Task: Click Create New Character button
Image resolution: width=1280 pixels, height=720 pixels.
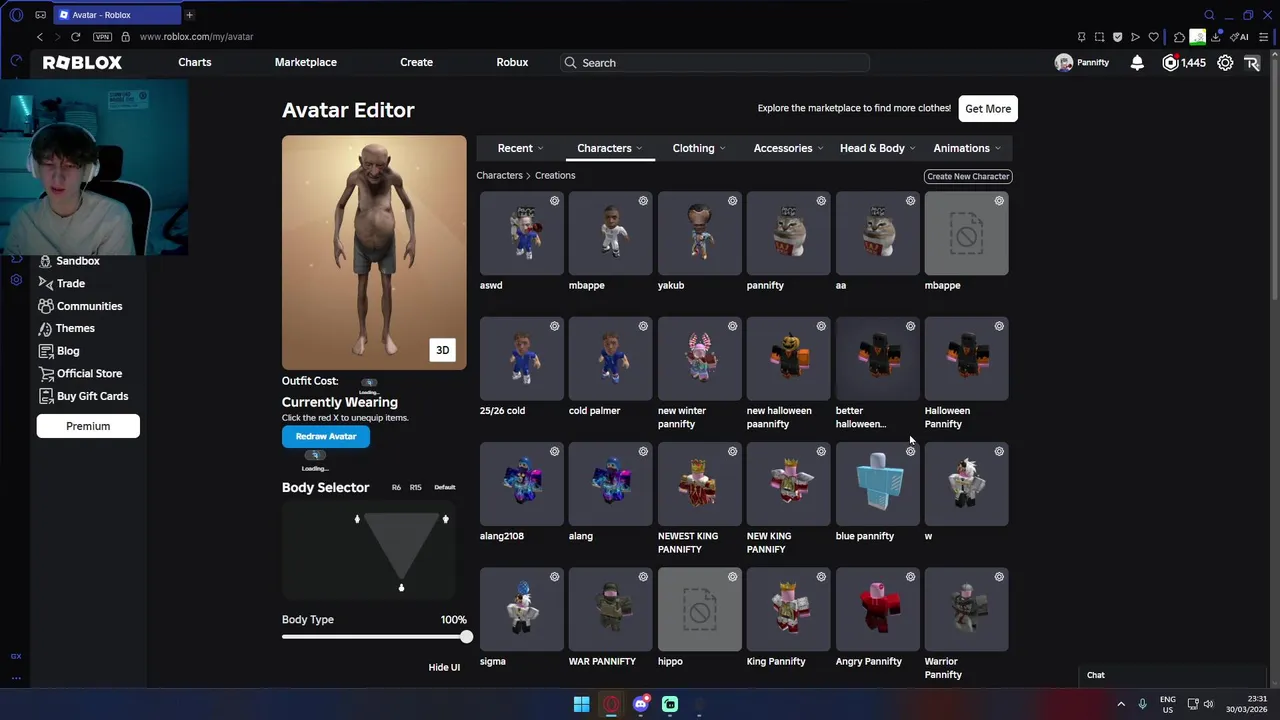Action: click(968, 176)
